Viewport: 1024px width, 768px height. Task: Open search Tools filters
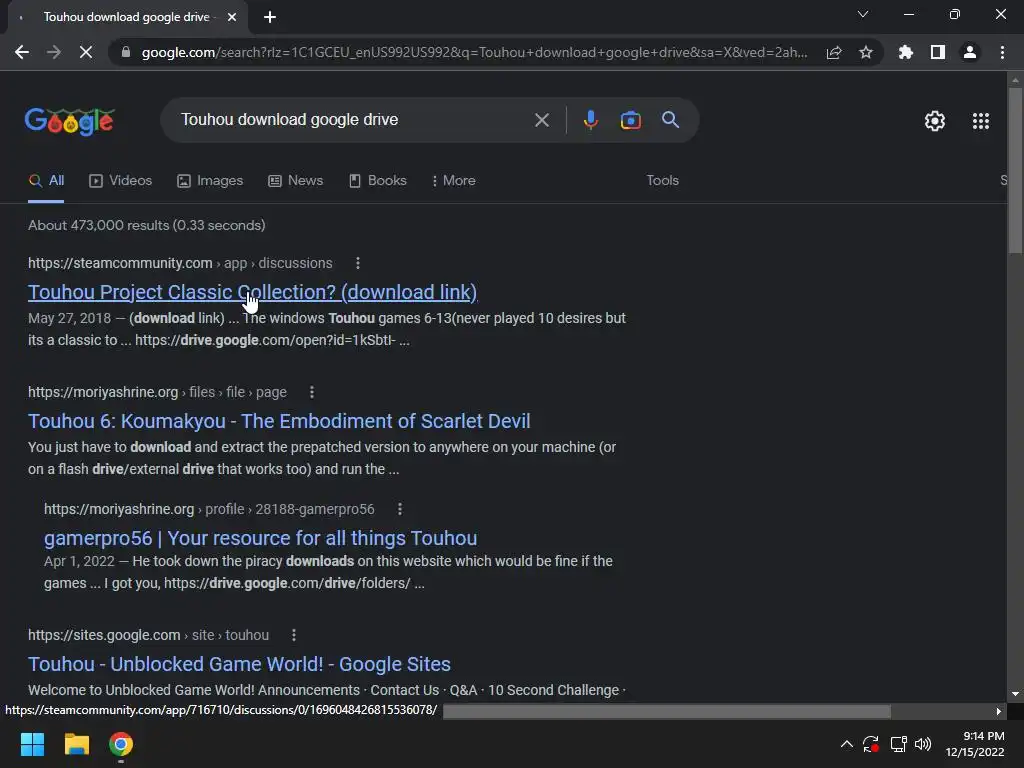662,181
